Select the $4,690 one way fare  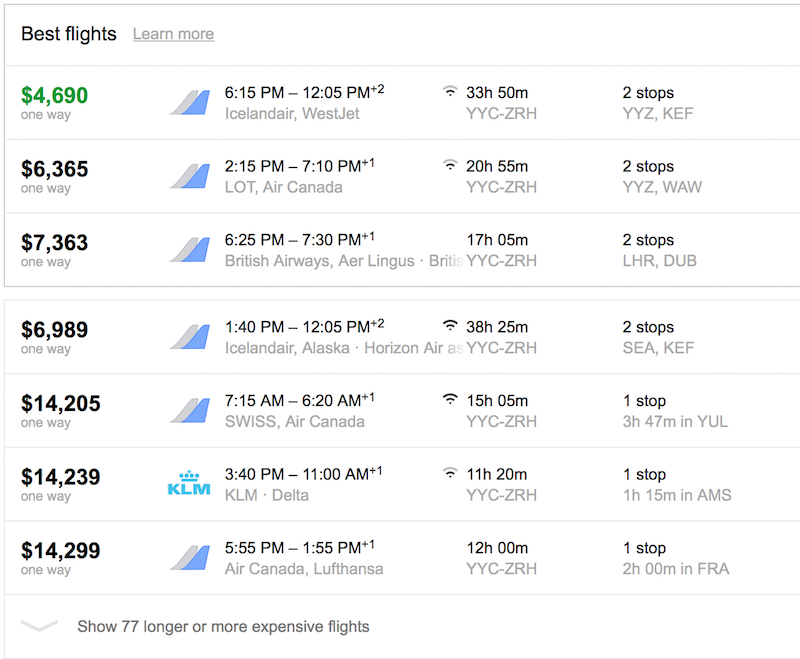[402, 103]
